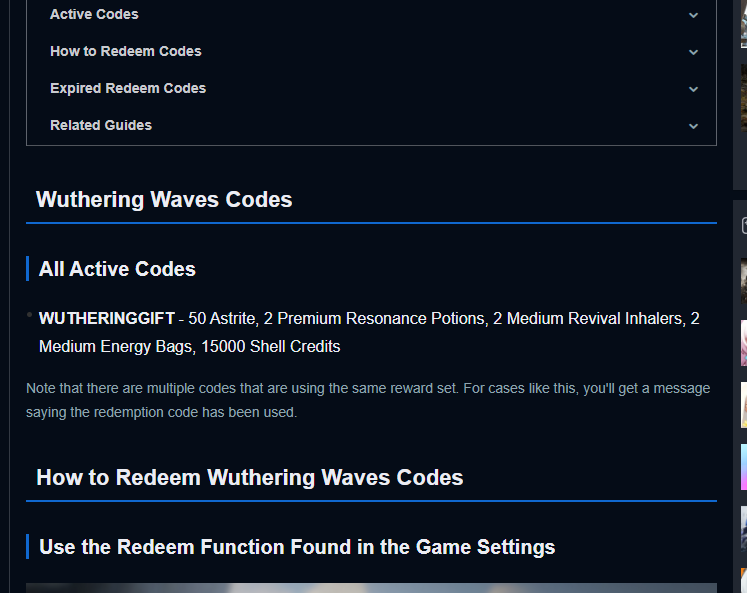The height and width of the screenshot is (593, 747).
Task: Open the pink sidebar thumbnail
Action: click(743, 343)
